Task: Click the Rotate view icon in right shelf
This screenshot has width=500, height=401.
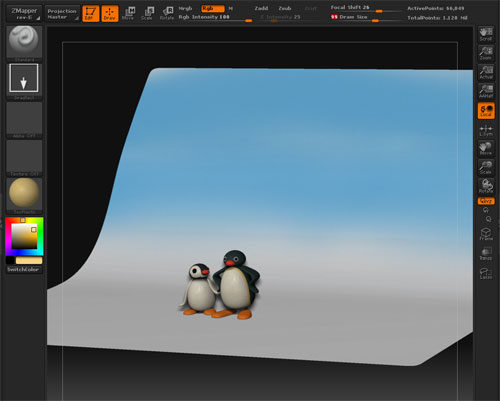Action: click(486, 187)
